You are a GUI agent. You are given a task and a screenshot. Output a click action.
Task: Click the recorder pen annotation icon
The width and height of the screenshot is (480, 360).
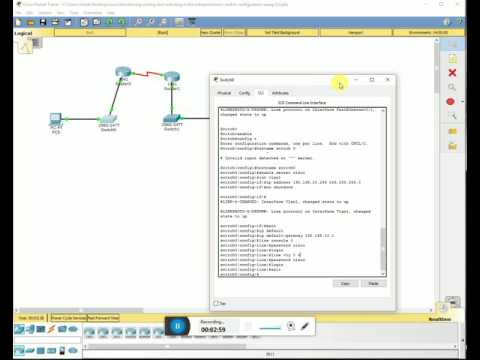tap(305, 326)
